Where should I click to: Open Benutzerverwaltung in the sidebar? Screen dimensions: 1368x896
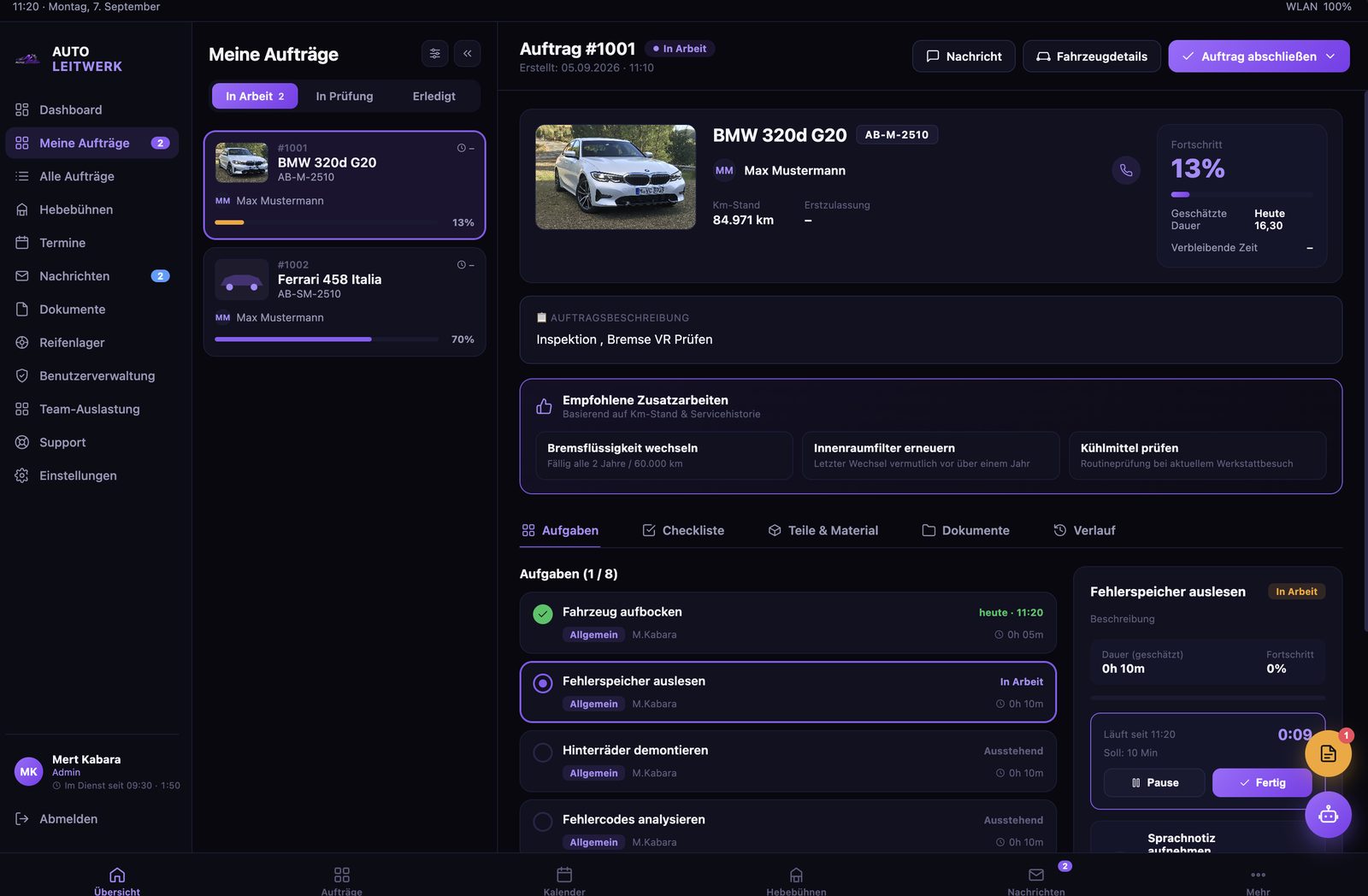pyautogui.click(x=92, y=376)
